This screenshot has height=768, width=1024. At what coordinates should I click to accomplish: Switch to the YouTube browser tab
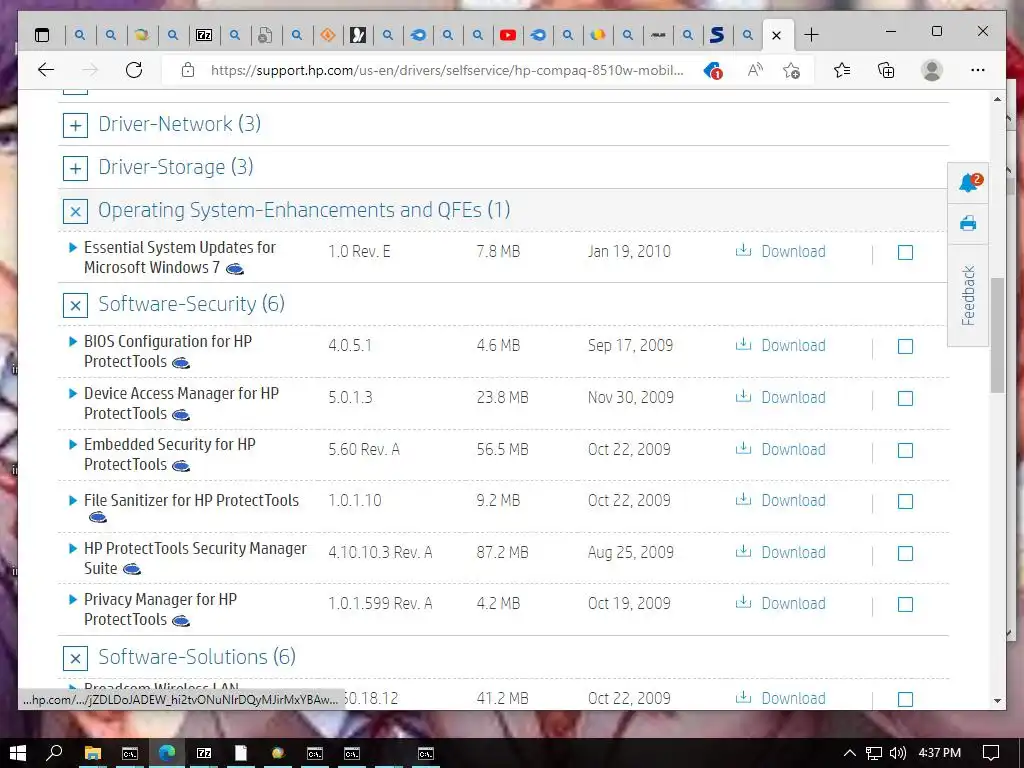point(507,35)
